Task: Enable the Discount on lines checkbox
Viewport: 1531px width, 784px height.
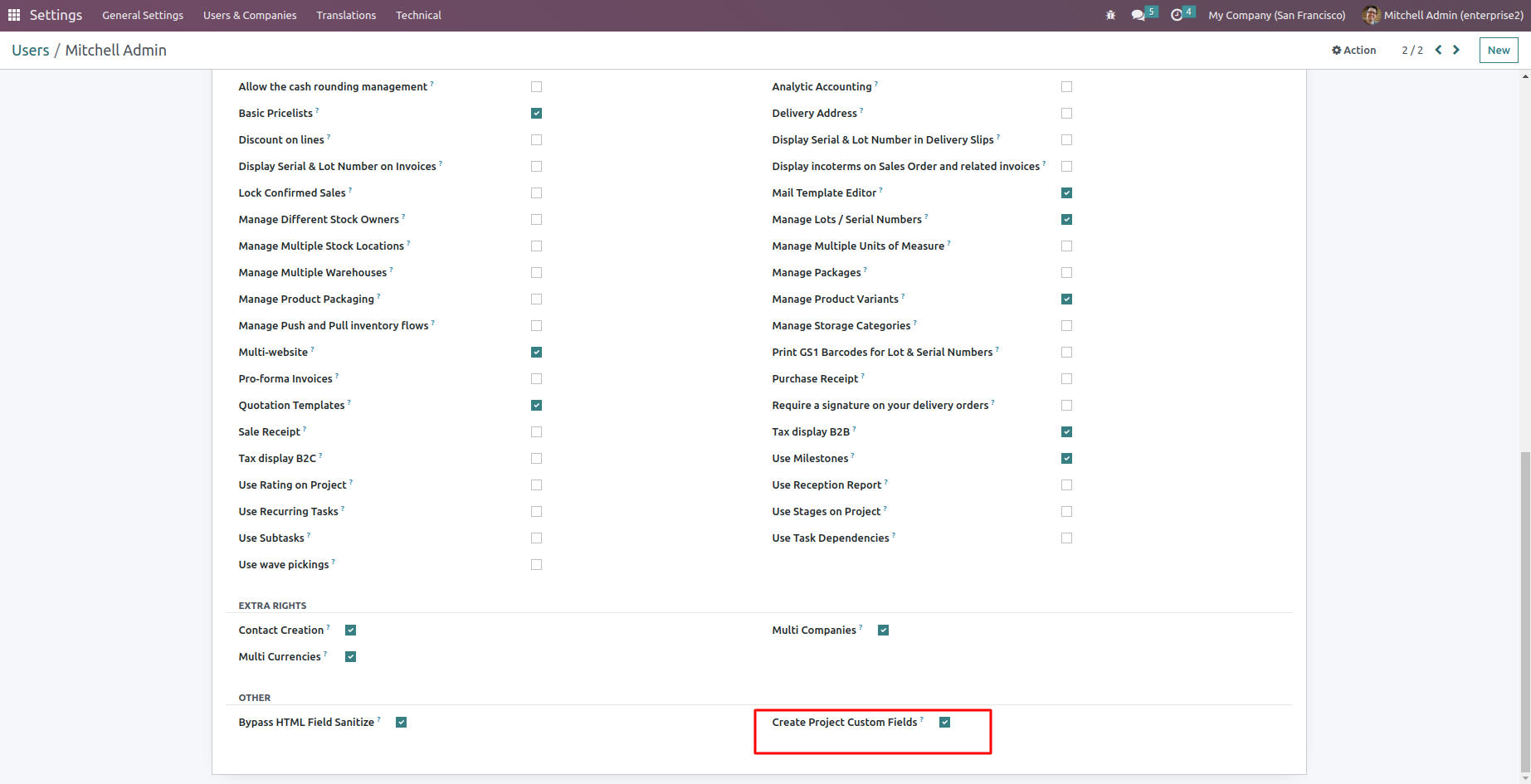Action: click(x=536, y=139)
